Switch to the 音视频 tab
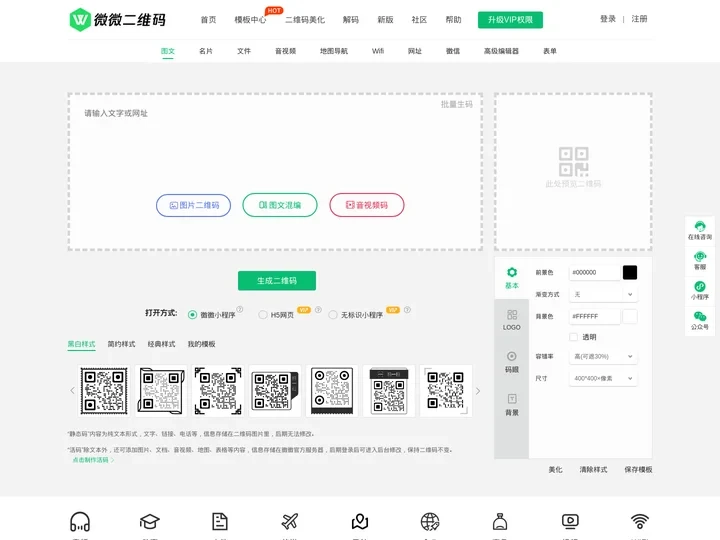 coord(285,51)
